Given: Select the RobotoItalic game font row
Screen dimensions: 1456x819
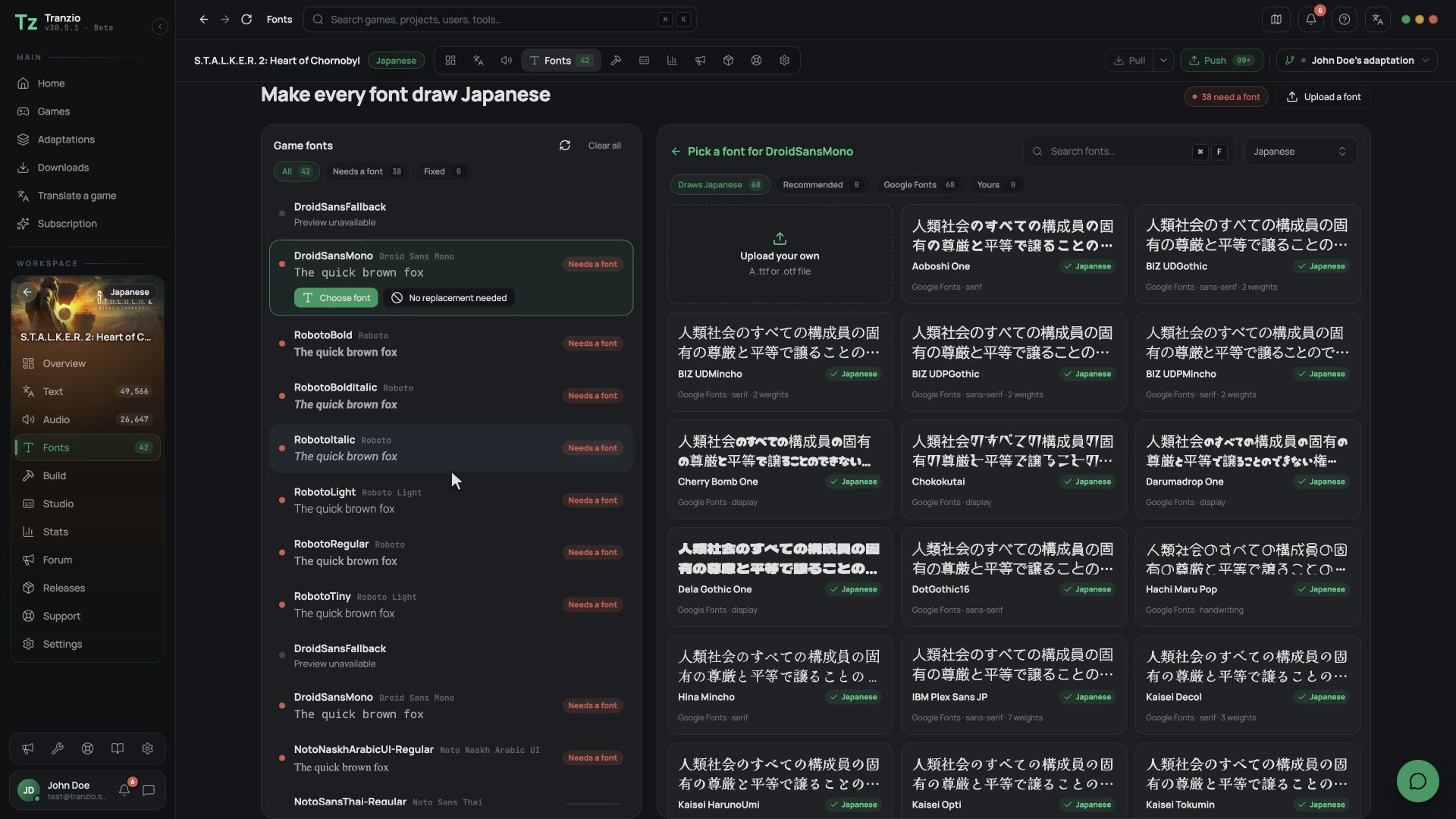Looking at the screenshot, I should (x=451, y=448).
